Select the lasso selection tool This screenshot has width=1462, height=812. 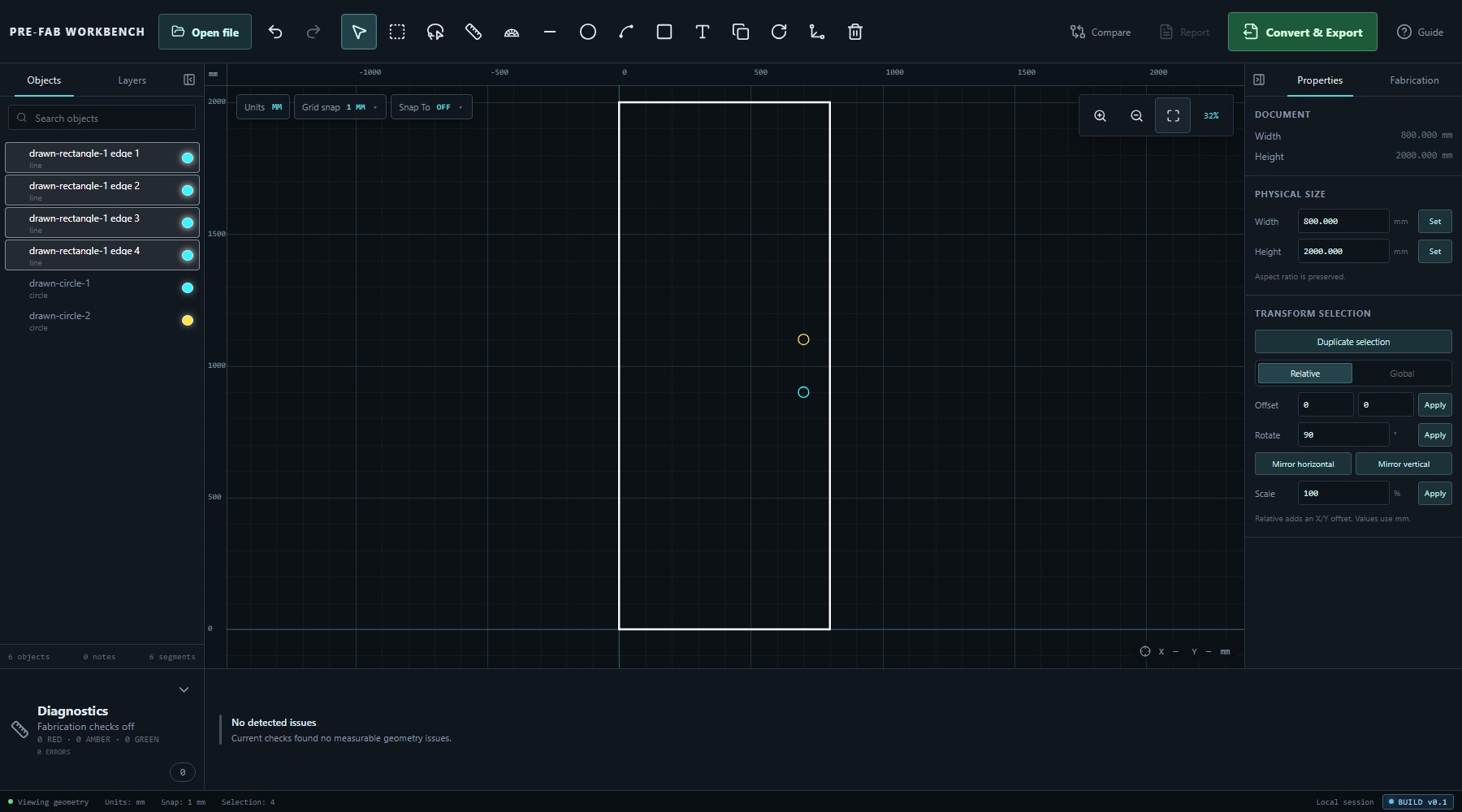435,32
